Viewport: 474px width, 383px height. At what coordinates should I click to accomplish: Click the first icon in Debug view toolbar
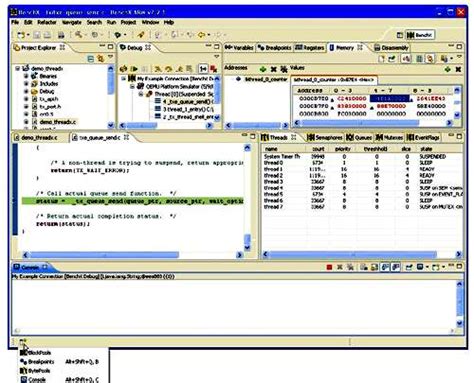[123, 69]
